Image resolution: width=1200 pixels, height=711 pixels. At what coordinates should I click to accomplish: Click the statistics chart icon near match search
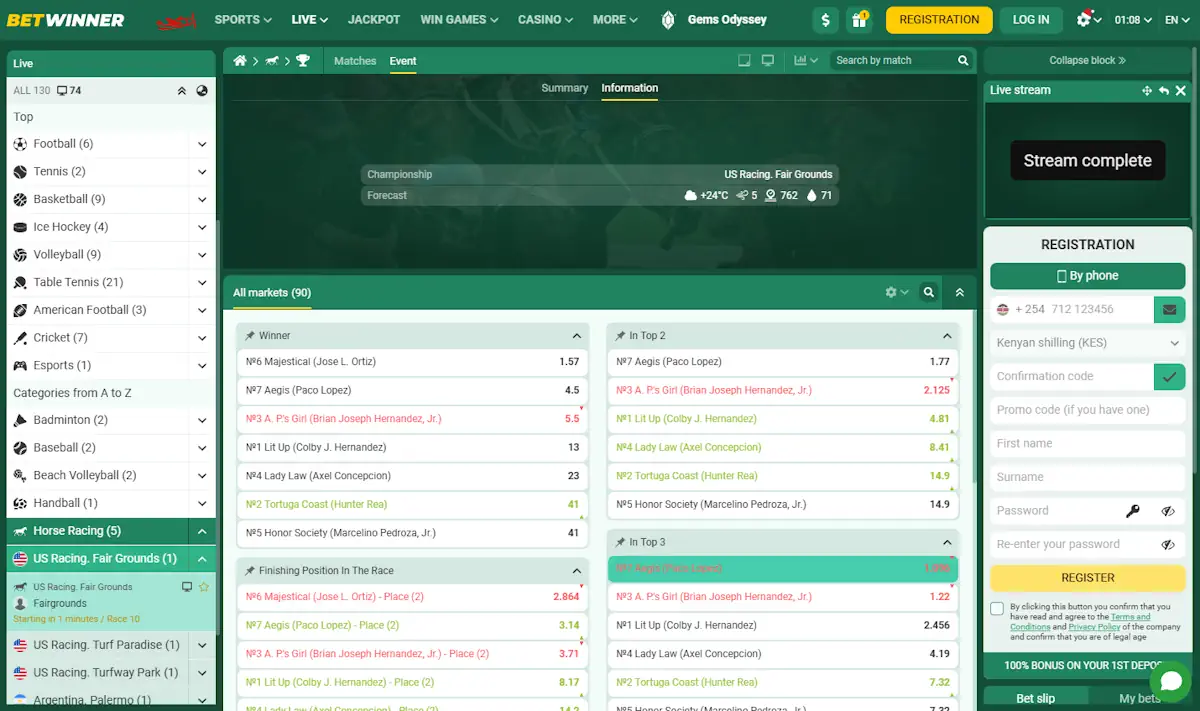(801, 61)
